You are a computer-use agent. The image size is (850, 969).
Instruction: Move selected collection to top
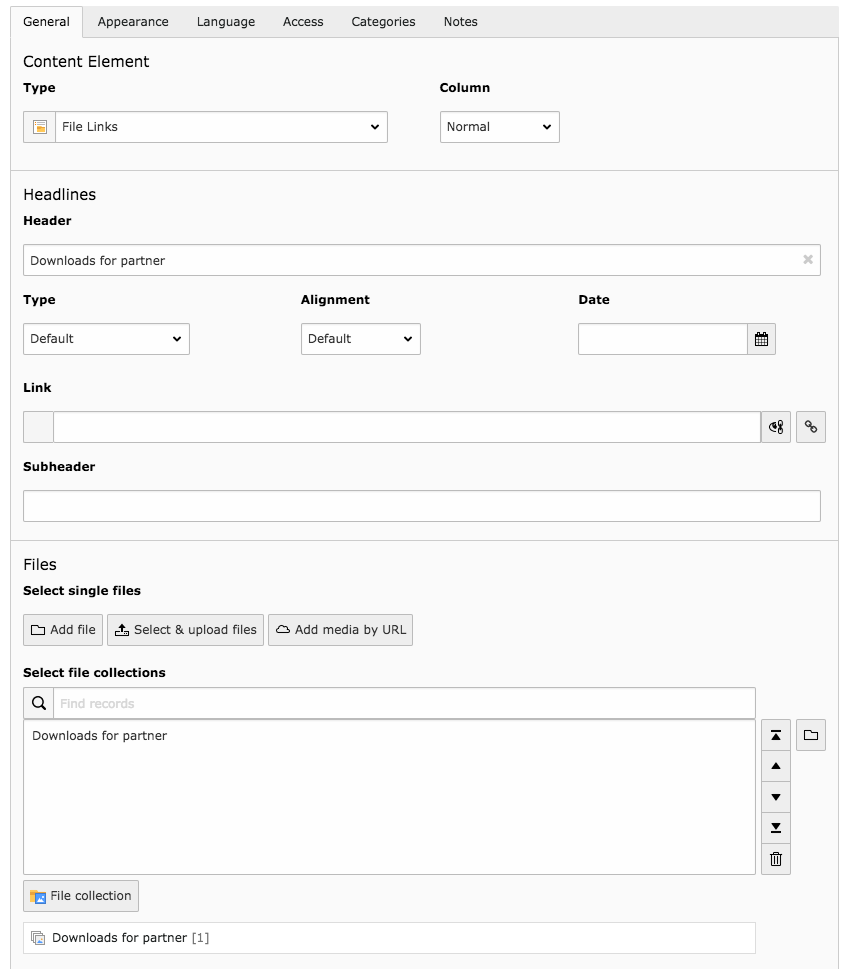pos(775,736)
